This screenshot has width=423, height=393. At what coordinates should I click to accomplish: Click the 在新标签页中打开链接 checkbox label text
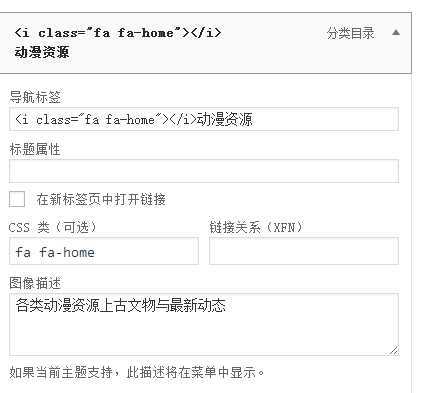pos(101,199)
